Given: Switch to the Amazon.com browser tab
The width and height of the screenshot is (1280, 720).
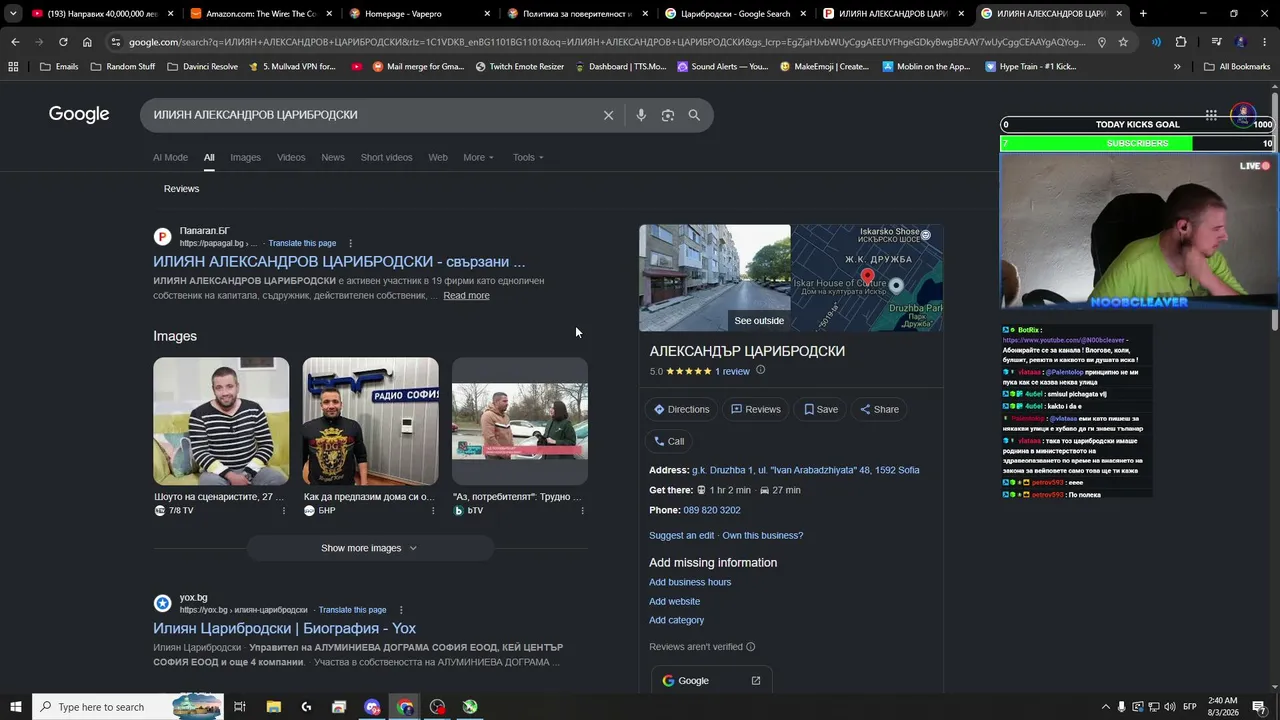Looking at the screenshot, I should tap(260, 14).
